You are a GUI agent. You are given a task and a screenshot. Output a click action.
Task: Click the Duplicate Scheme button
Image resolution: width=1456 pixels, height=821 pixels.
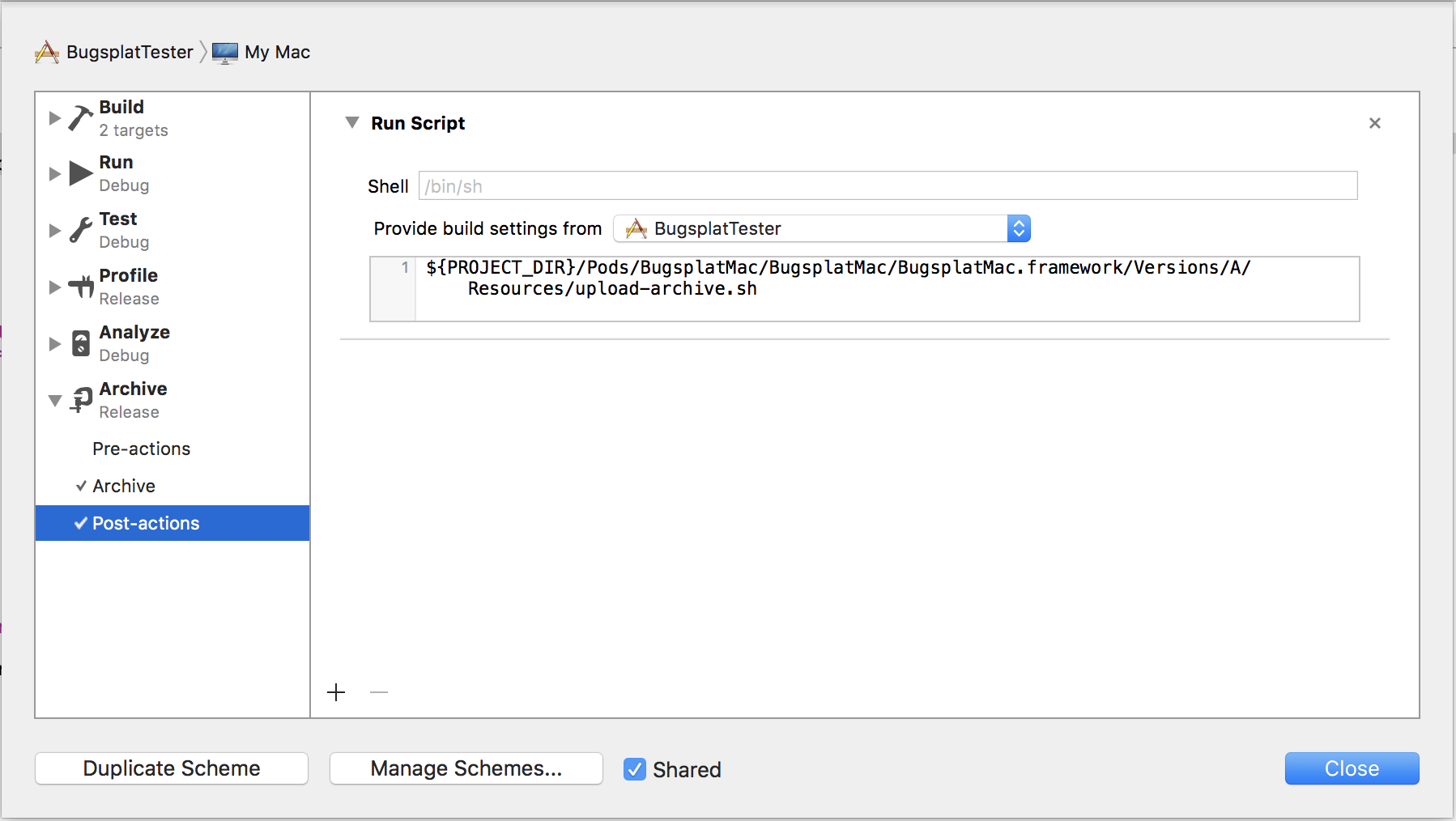[172, 768]
